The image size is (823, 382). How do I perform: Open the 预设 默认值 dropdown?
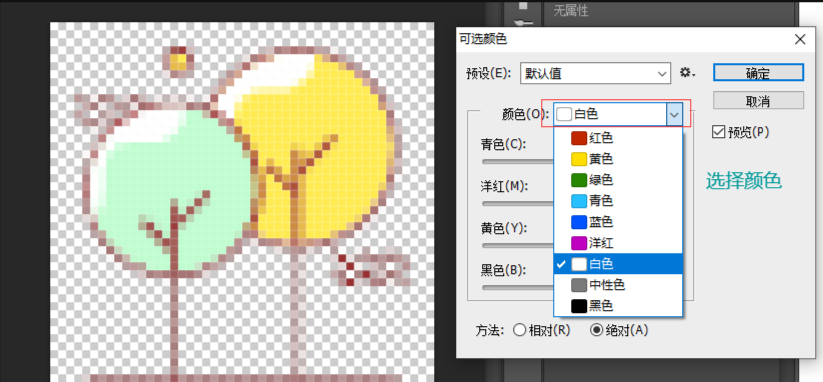point(595,73)
